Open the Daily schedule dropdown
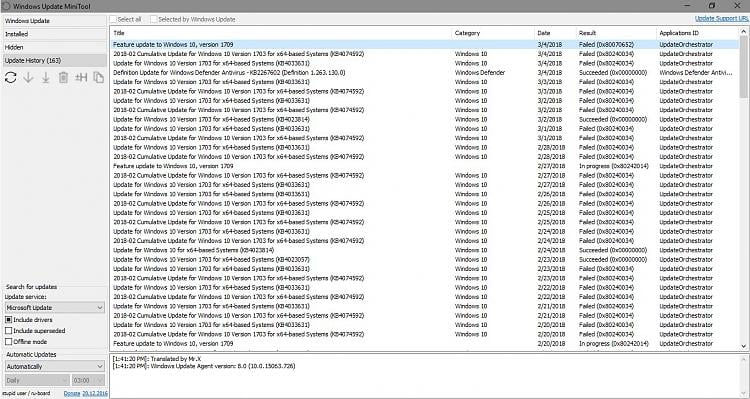This screenshot has height=399, width=750. [37, 380]
